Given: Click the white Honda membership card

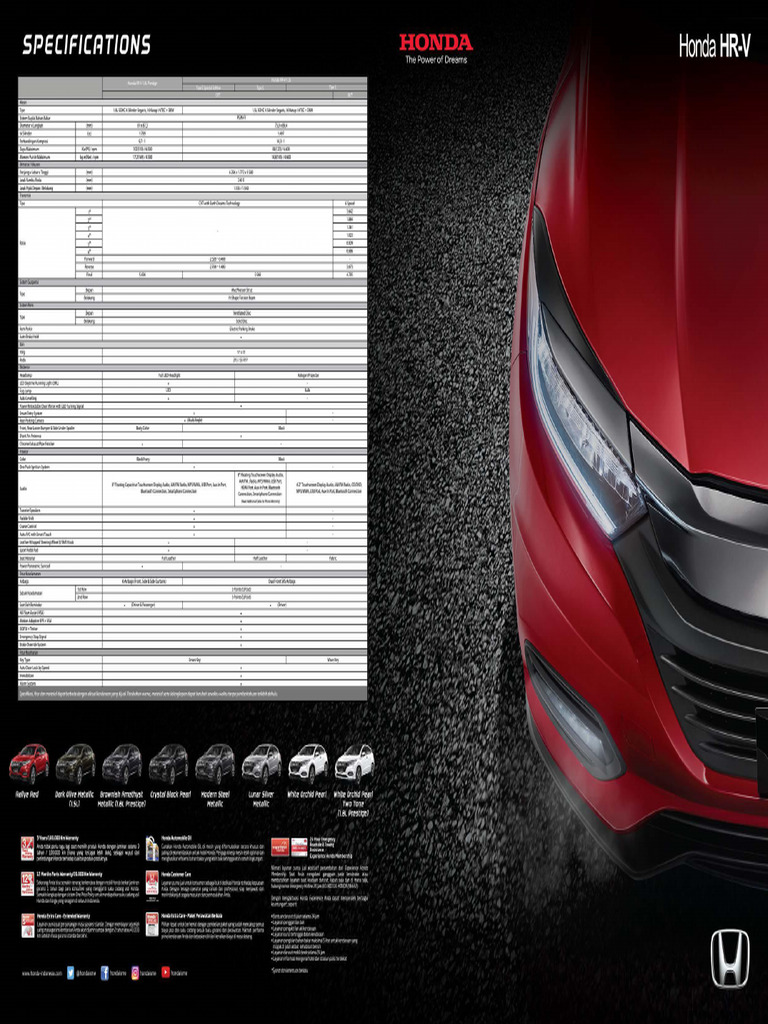Looking at the screenshot, I should pyautogui.click(x=300, y=847).
